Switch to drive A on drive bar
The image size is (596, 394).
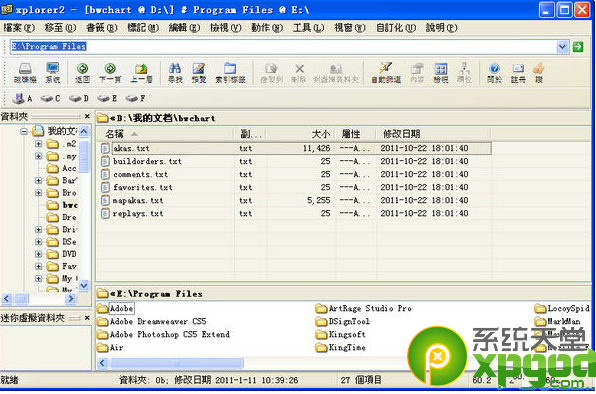pyautogui.click(x=22, y=98)
